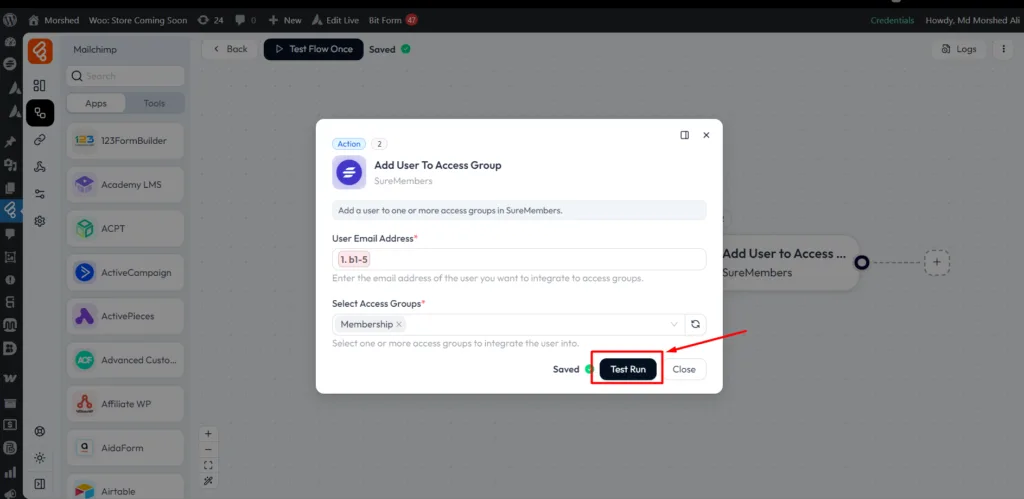Open the comments bubble in admin bar
The height and width of the screenshot is (499, 1024).
(246, 20)
